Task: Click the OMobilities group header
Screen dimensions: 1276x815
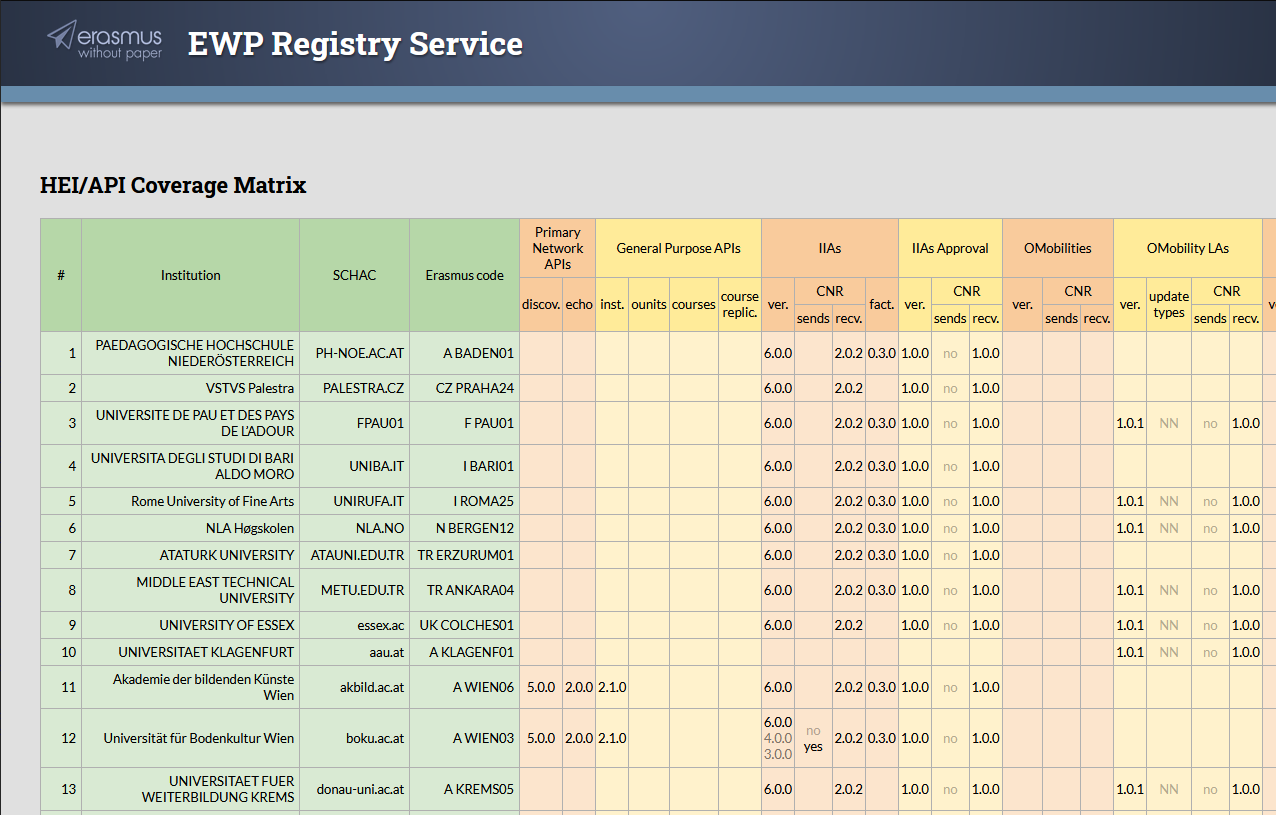Action: click(x=1058, y=248)
